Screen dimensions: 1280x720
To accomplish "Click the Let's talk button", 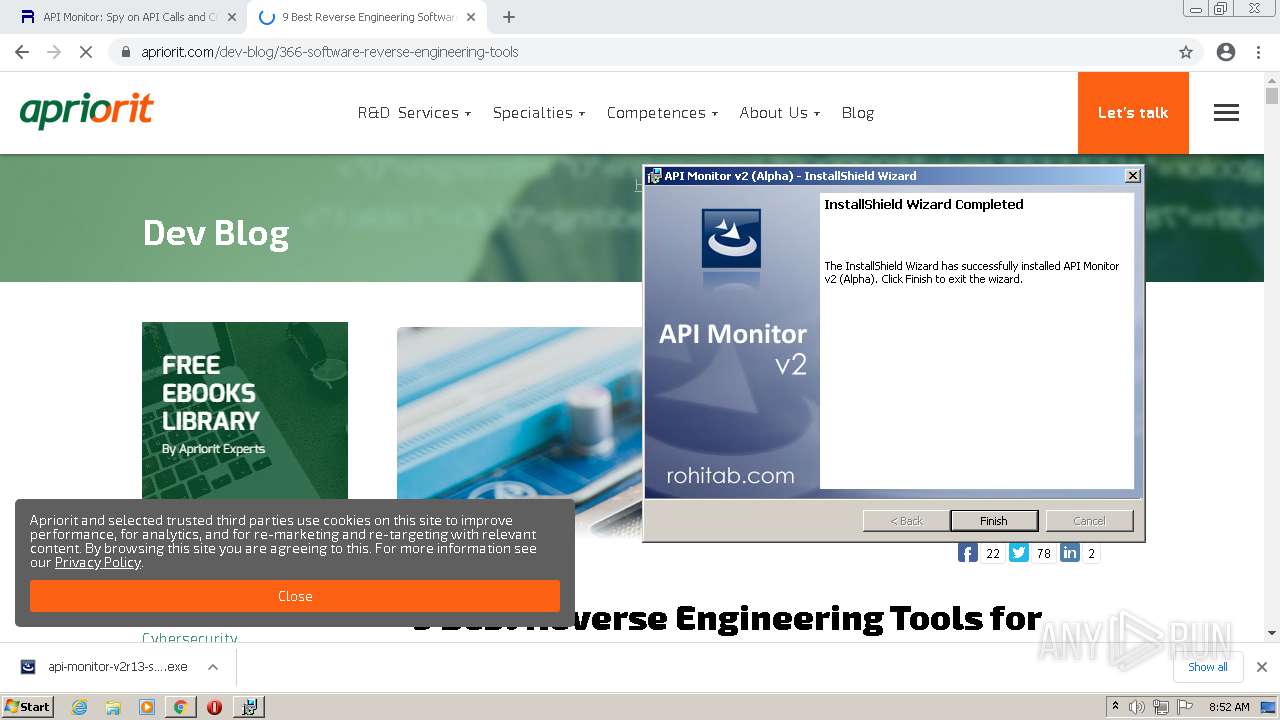I will (x=1133, y=113).
